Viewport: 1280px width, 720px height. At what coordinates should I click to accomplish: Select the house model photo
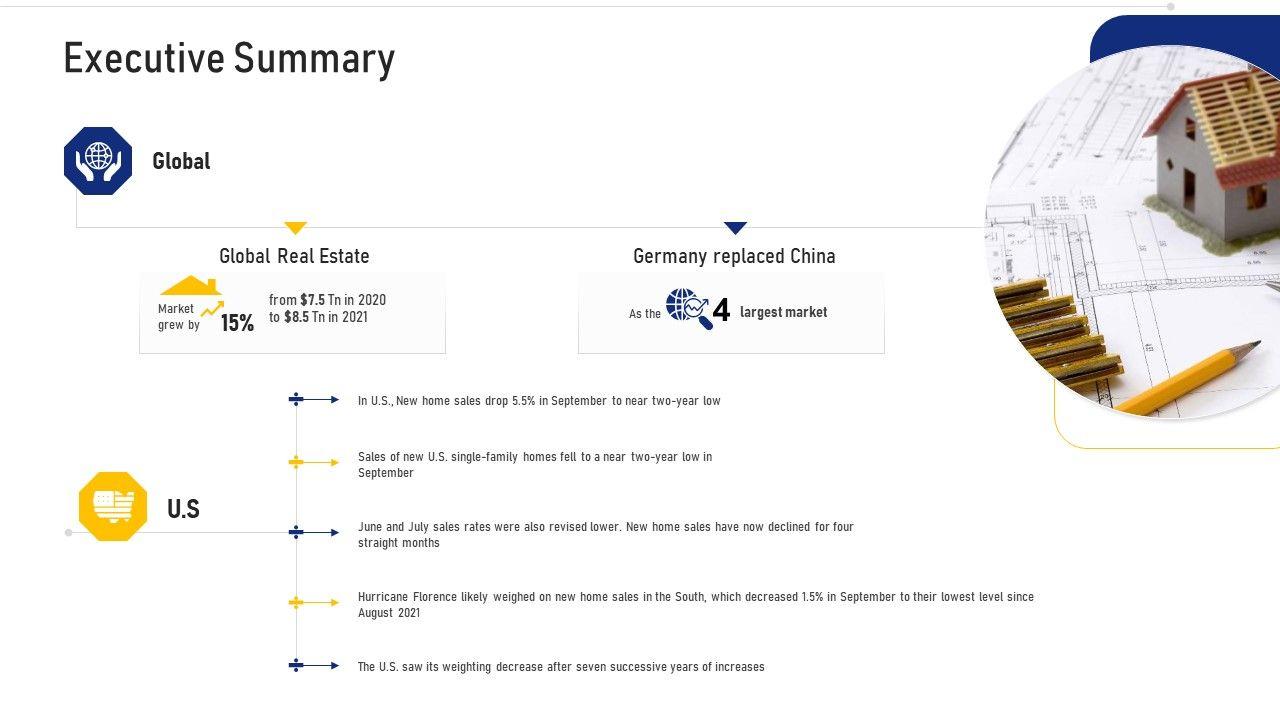(x=1140, y=230)
